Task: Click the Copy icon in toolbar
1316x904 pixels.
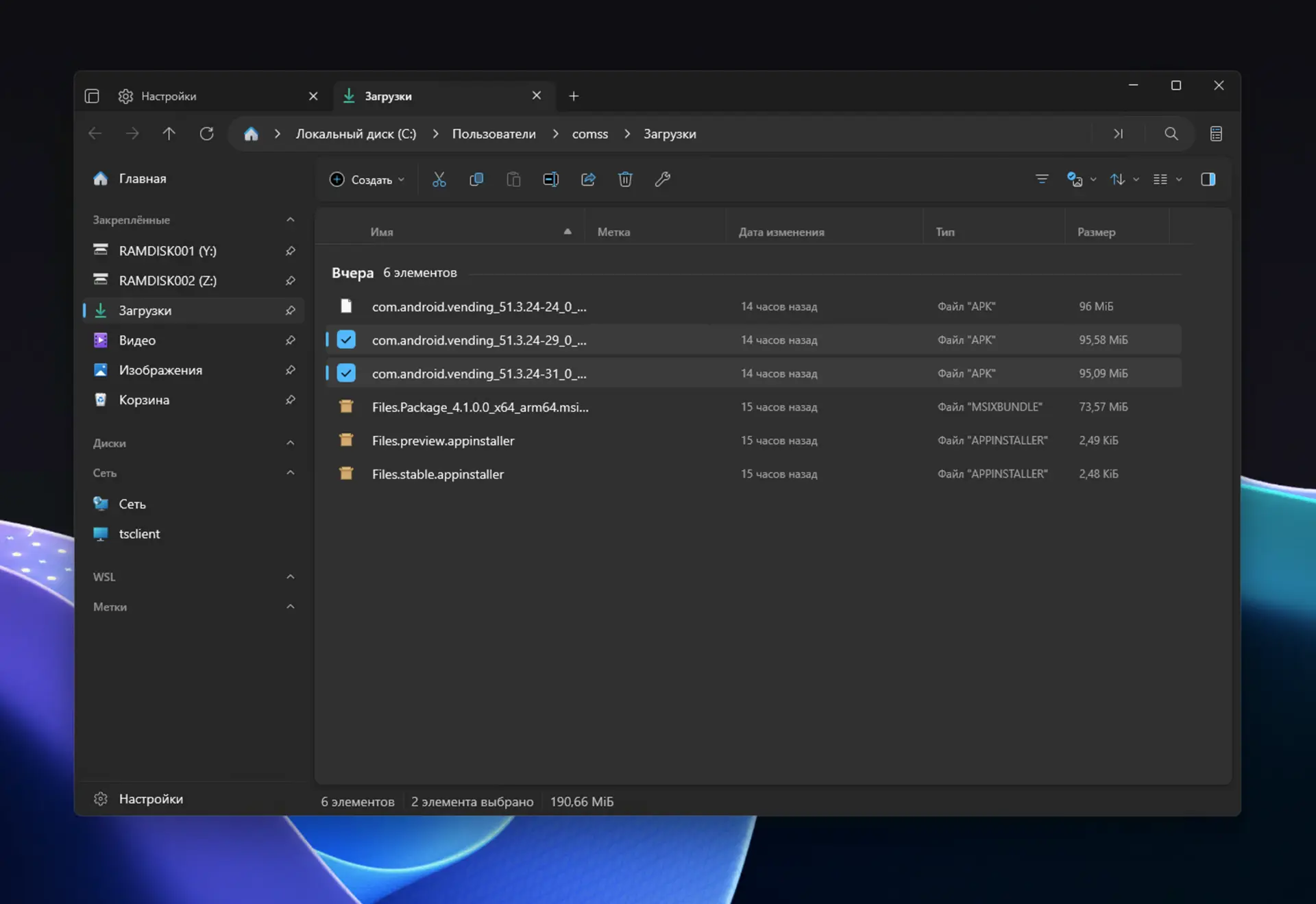Action: click(476, 180)
